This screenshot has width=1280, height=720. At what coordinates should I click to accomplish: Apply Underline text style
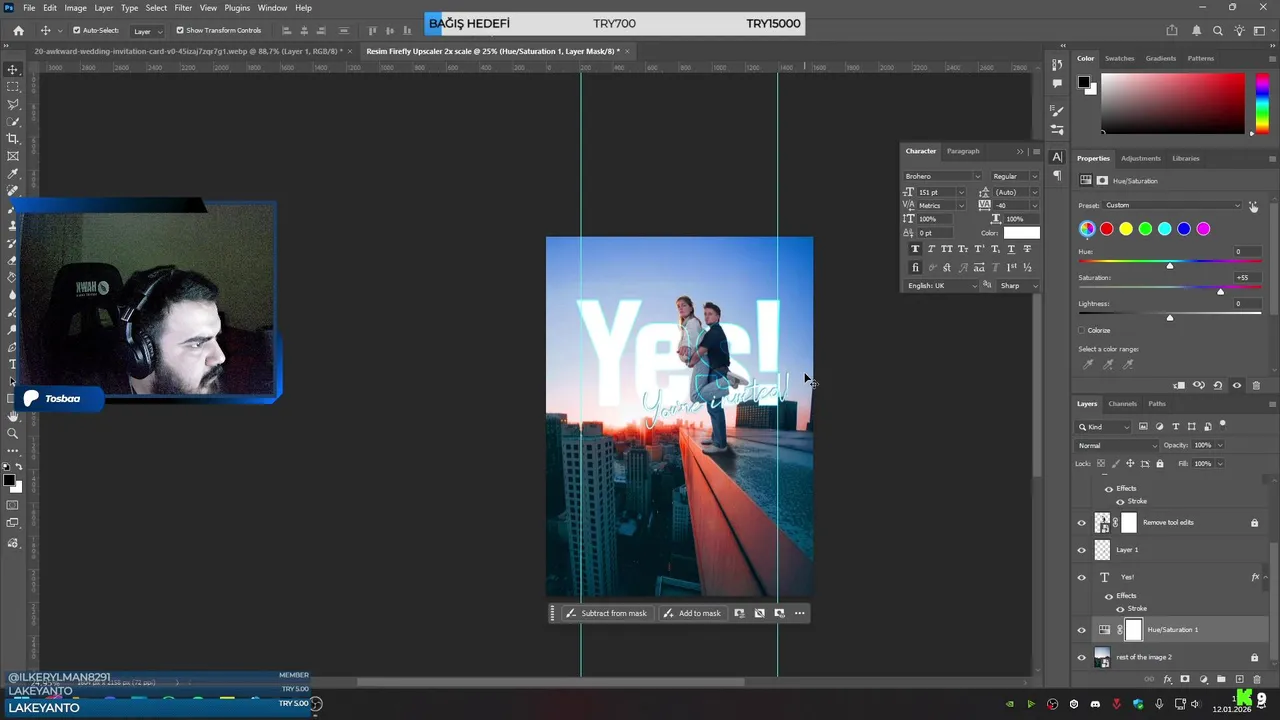point(1011,249)
